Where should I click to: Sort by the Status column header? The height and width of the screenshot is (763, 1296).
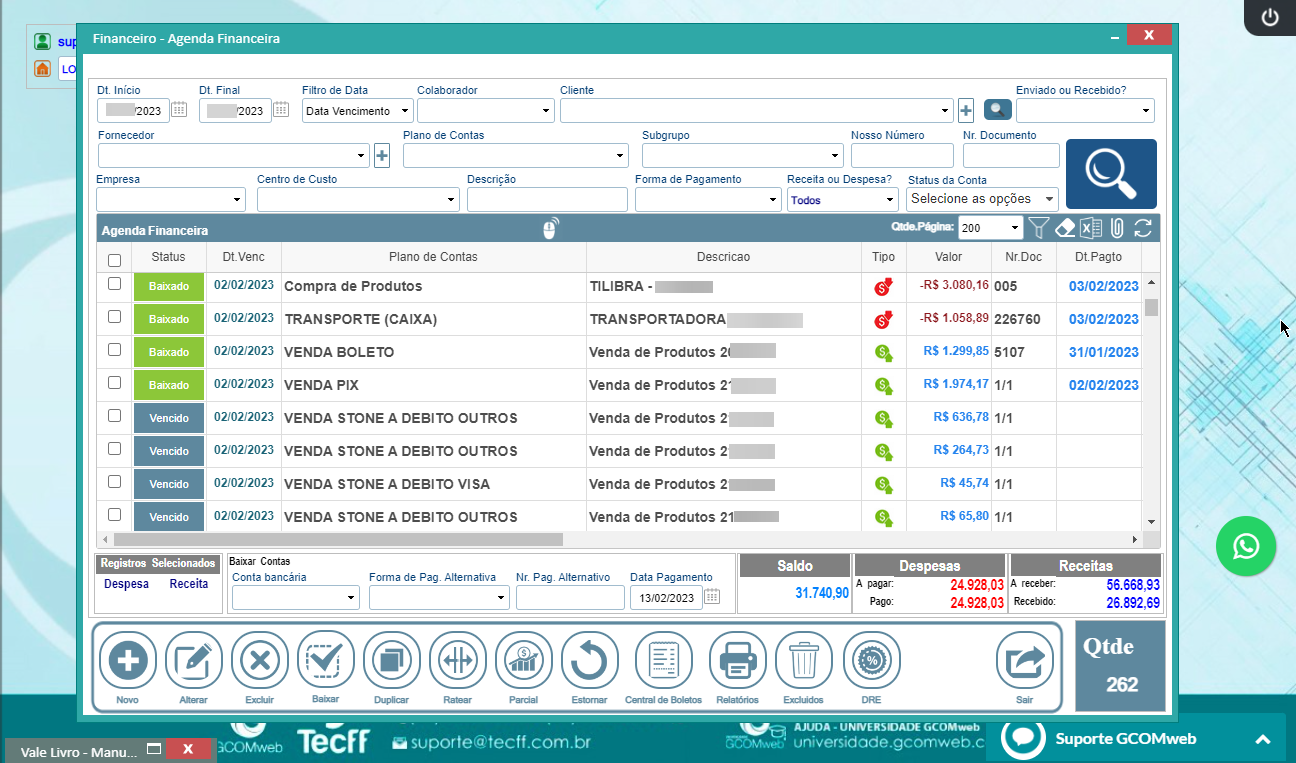click(x=169, y=257)
